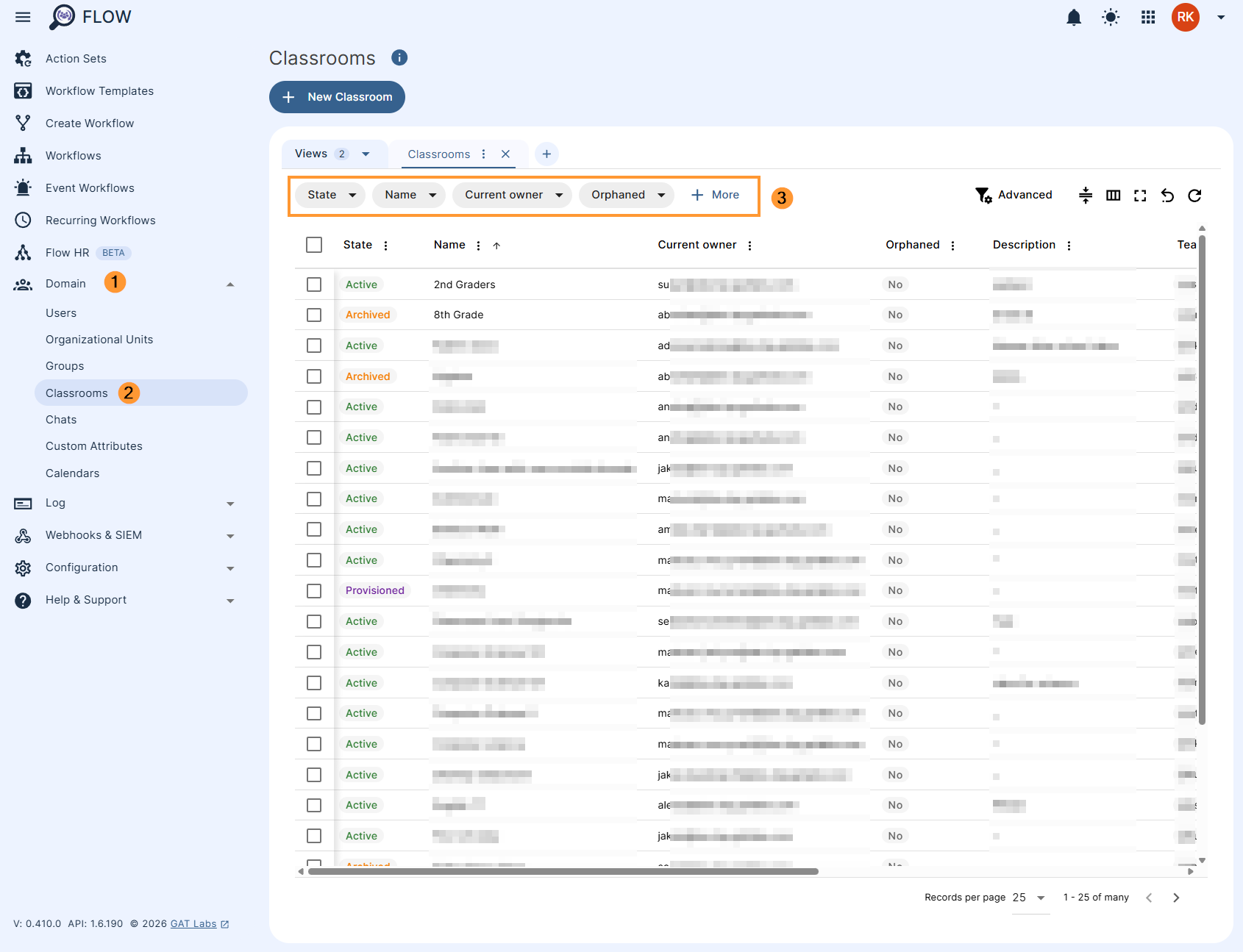Screen dimensions: 1243x952
Task: Toggle the select-all header checkbox
Action: 314,245
